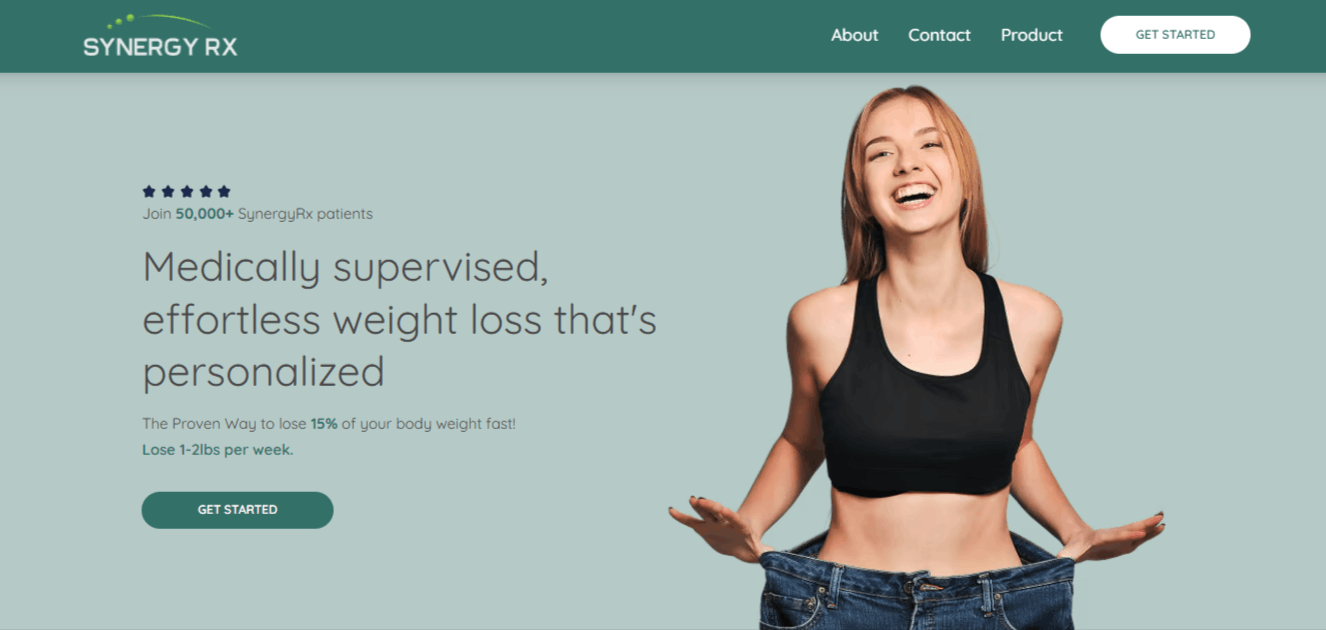Click the second rating star
This screenshot has width=1326, height=630.
168,191
